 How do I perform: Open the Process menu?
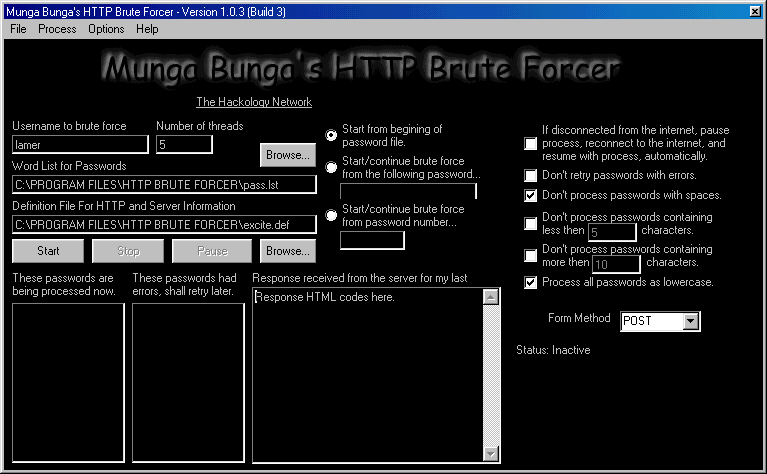point(57,29)
